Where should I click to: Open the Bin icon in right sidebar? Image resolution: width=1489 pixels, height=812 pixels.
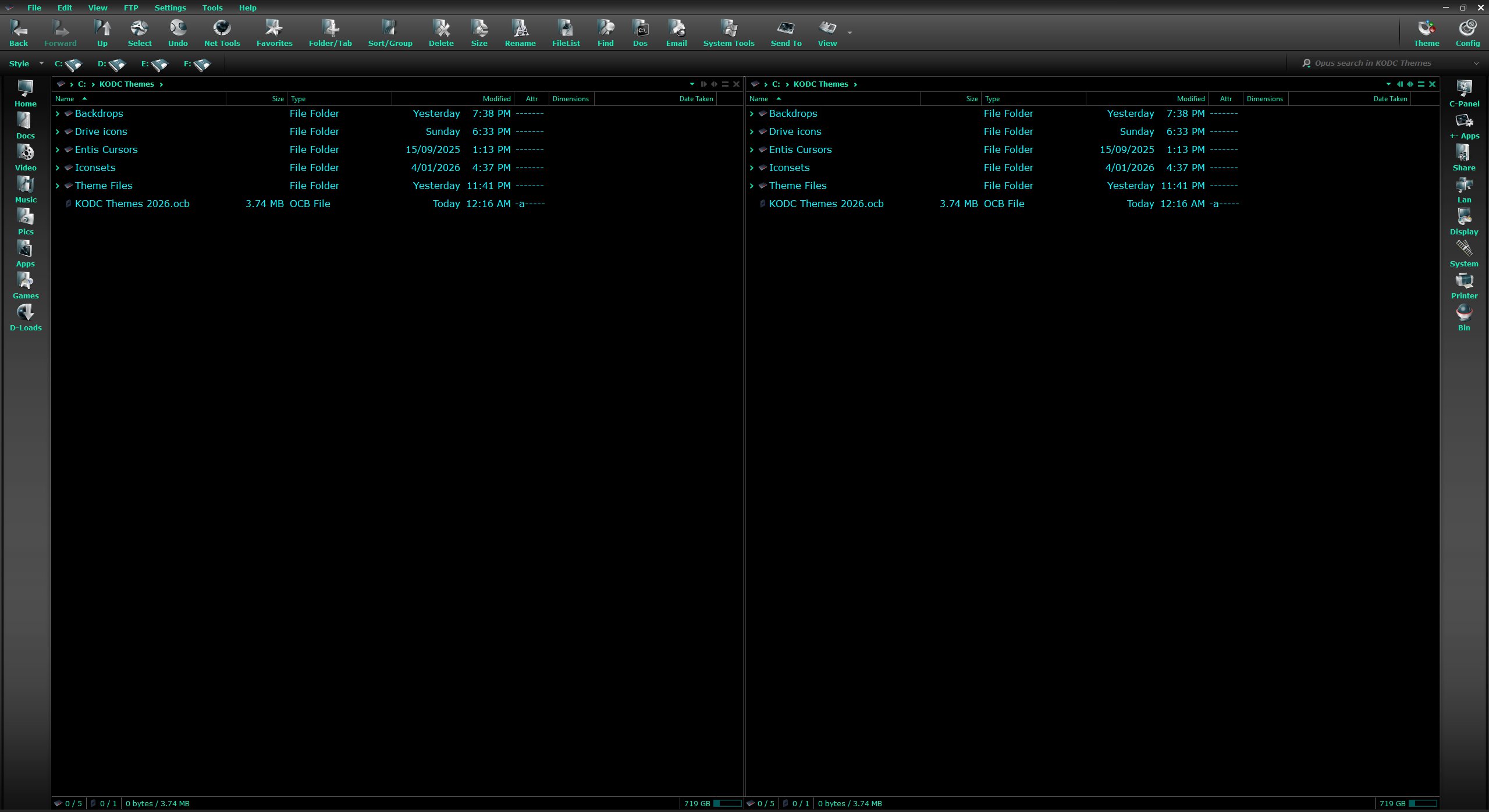click(x=1464, y=318)
